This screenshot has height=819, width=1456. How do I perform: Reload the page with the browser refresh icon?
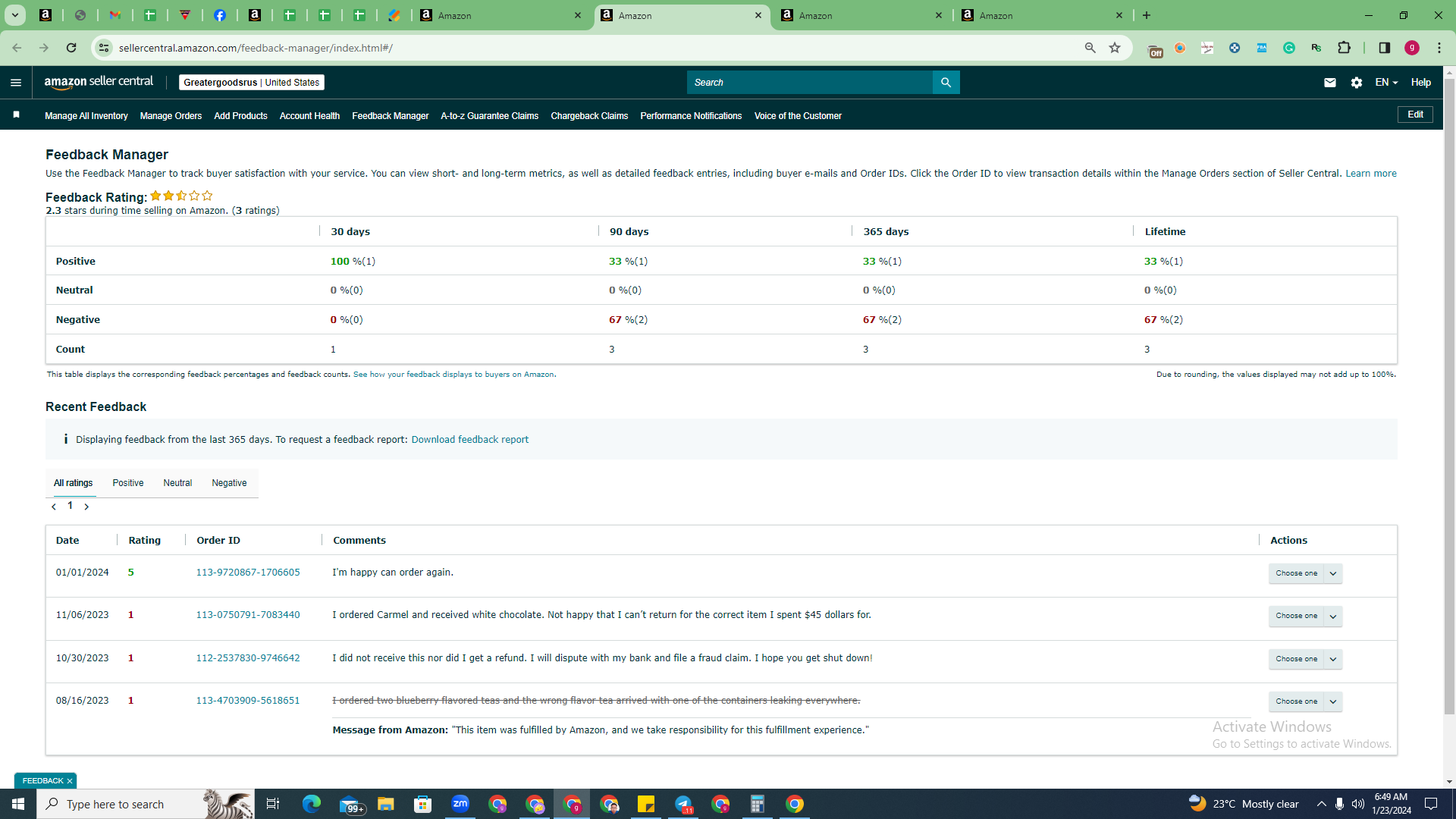click(x=71, y=48)
